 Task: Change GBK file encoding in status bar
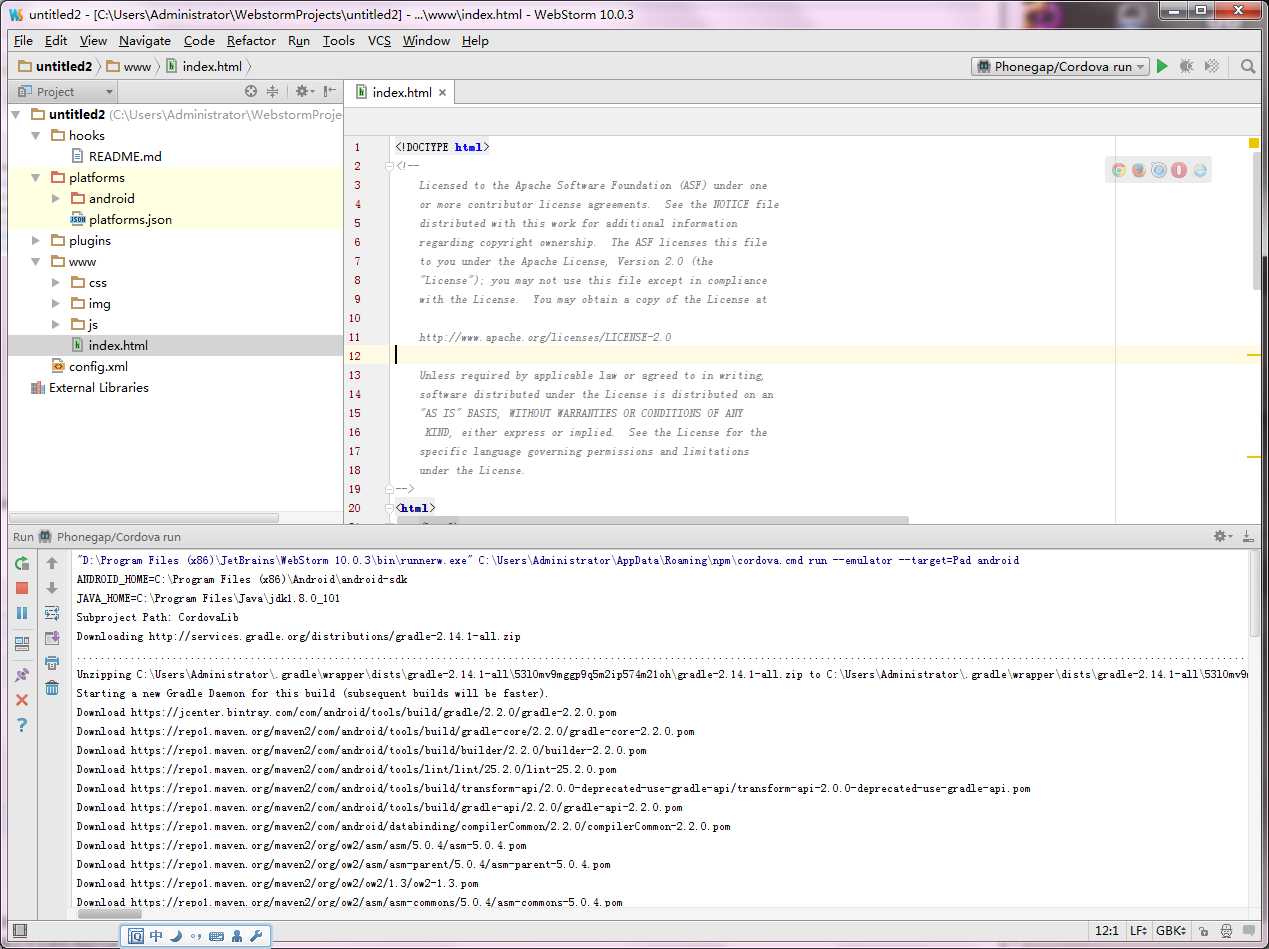pyautogui.click(x=1171, y=931)
